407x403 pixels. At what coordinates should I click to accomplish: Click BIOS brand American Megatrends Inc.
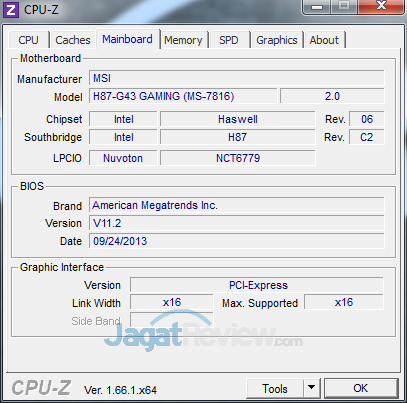click(237, 205)
